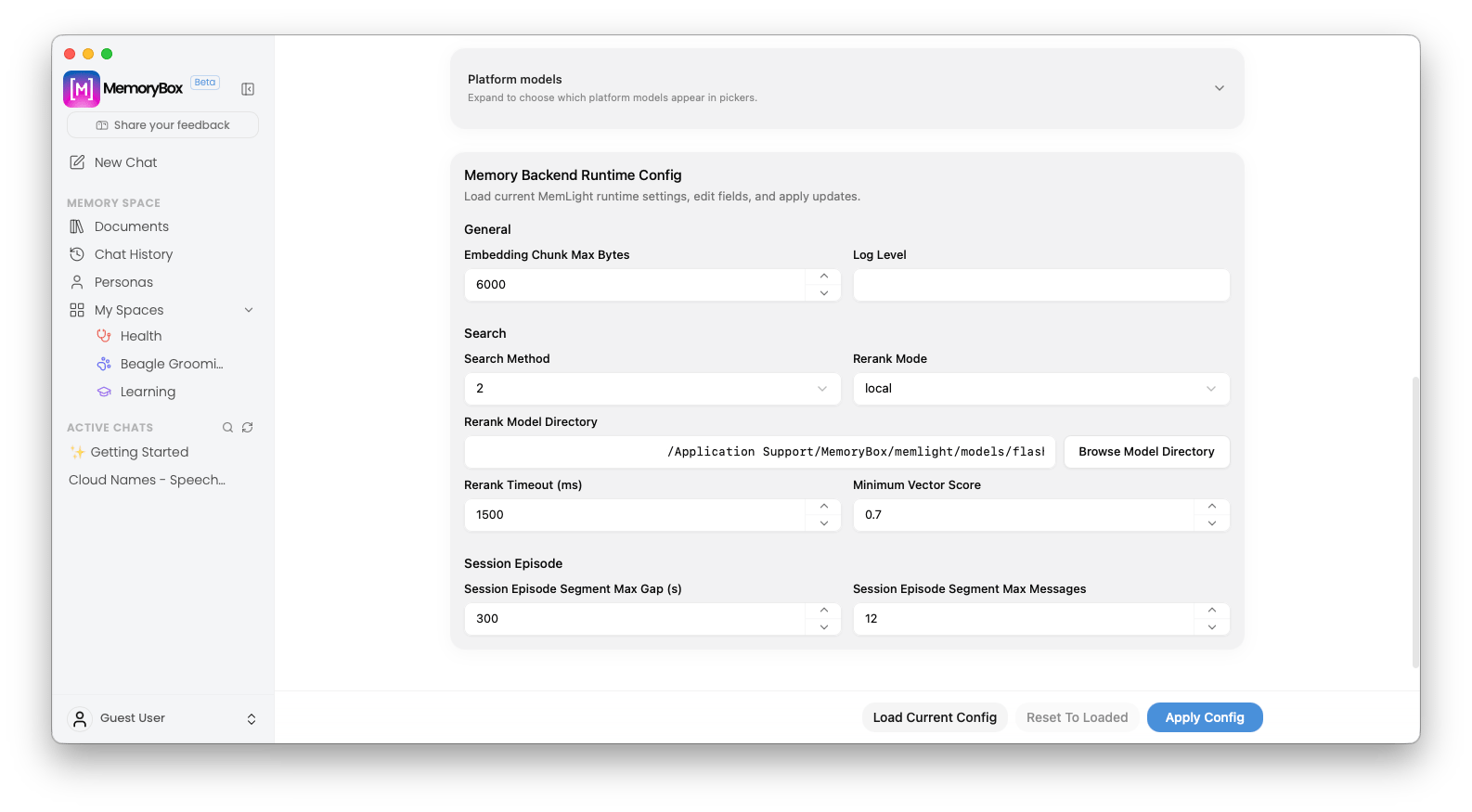Viewport: 1472px width, 812px height.
Task: Increase Minimum Vector Score value
Action: [1212, 507]
